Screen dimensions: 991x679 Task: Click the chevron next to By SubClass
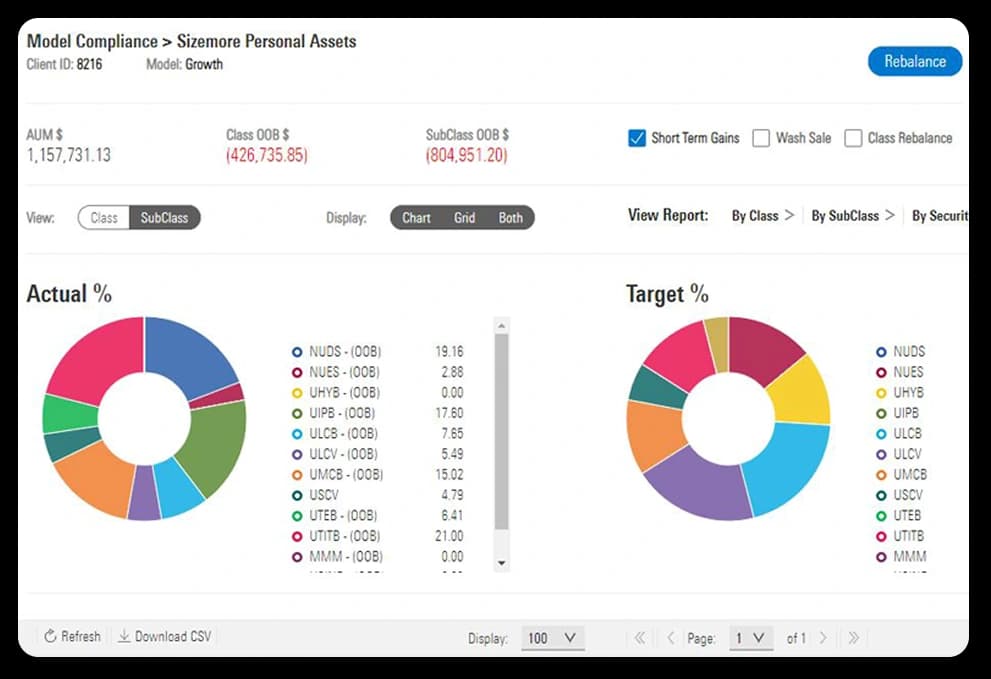pos(890,215)
